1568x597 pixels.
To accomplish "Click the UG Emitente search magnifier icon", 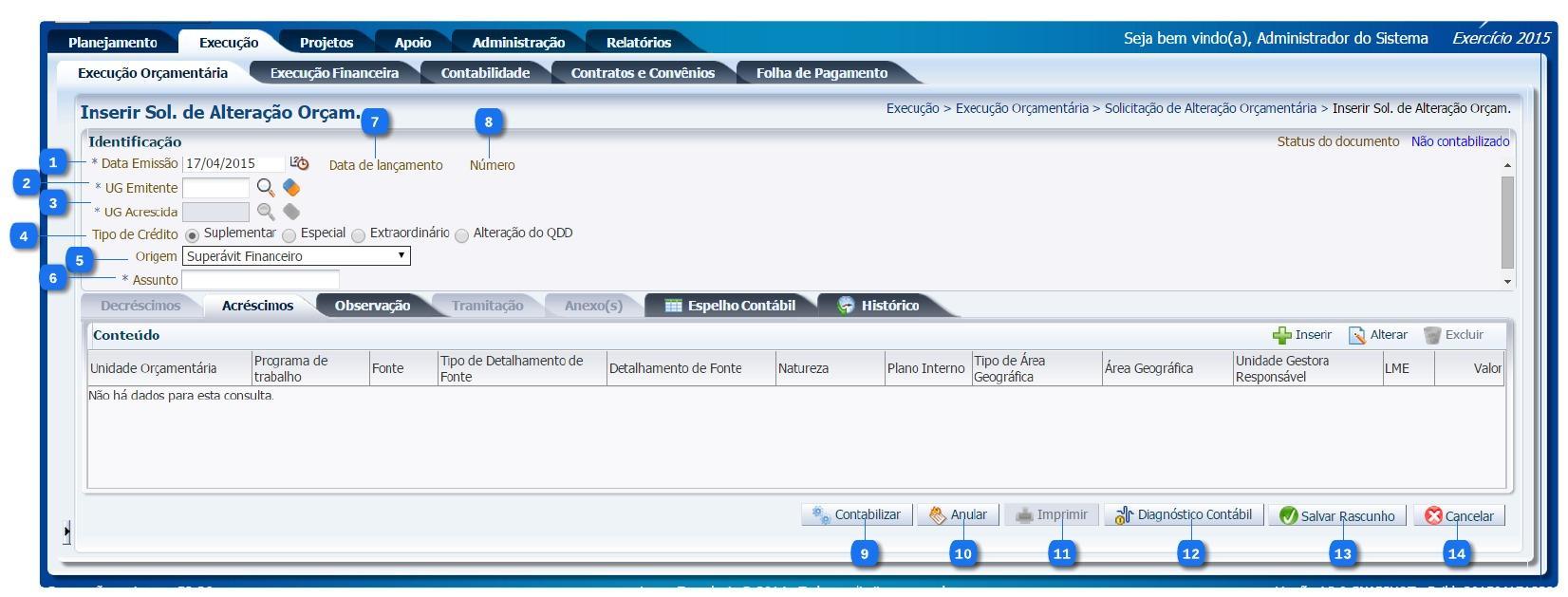I will point(266,188).
